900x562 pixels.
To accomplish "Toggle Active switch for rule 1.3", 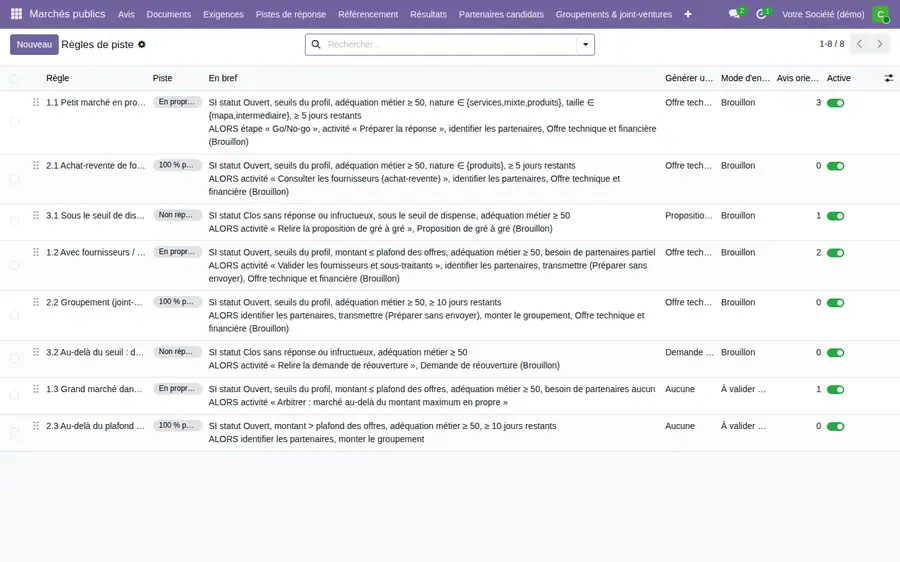I will [x=835, y=389].
